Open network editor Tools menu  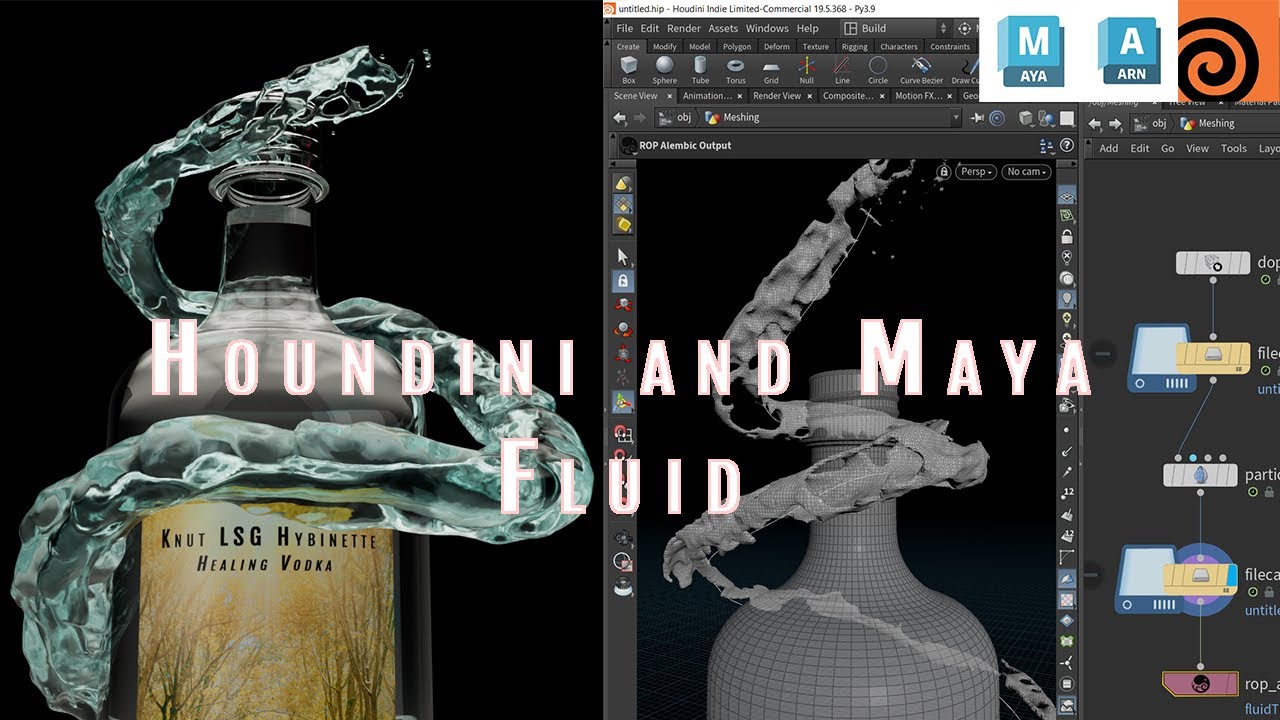pyautogui.click(x=1234, y=148)
